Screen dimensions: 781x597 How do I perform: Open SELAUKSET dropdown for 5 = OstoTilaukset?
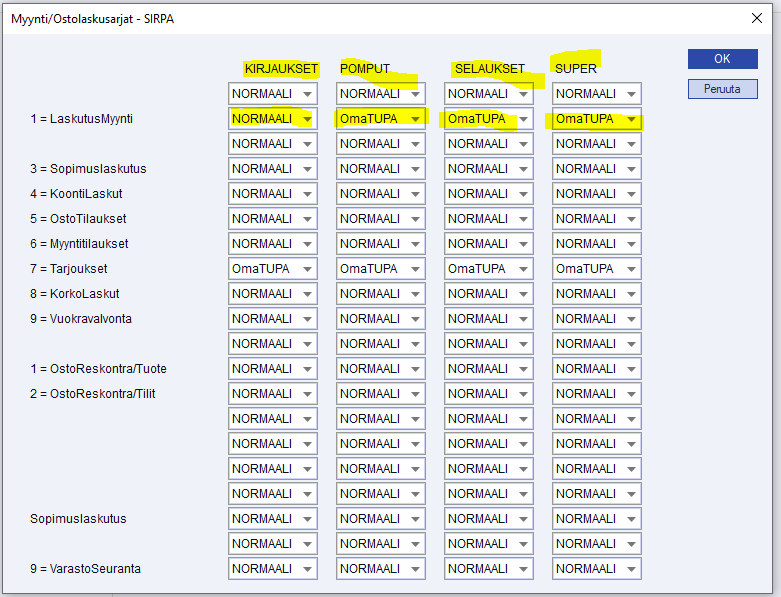click(x=522, y=219)
